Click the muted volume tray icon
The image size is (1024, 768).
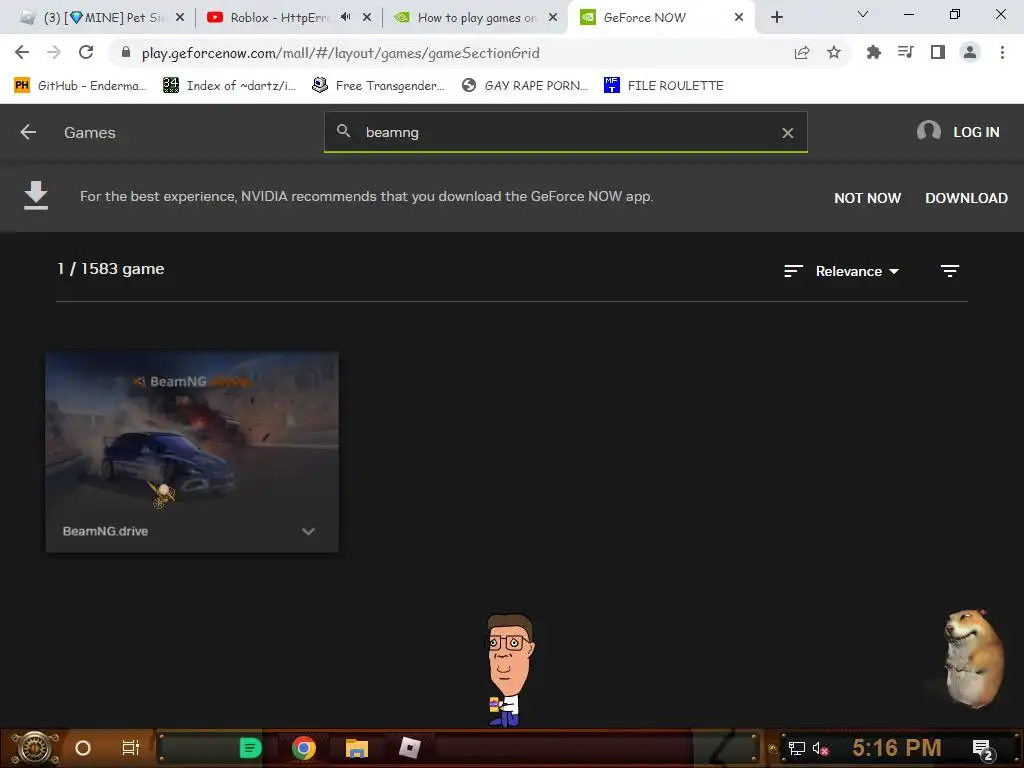click(x=820, y=749)
